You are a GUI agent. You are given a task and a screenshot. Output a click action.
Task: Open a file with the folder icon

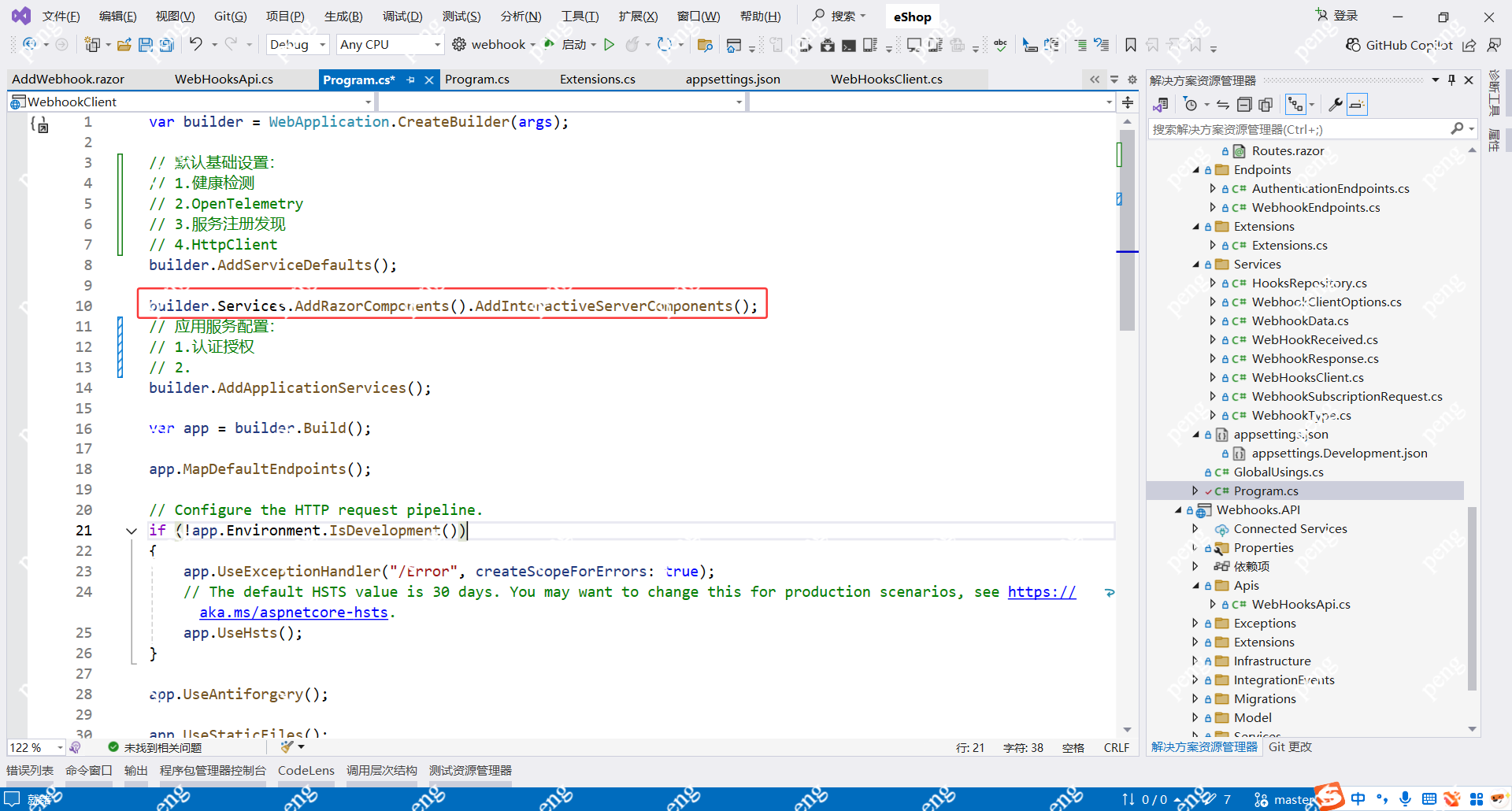pos(124,45)
